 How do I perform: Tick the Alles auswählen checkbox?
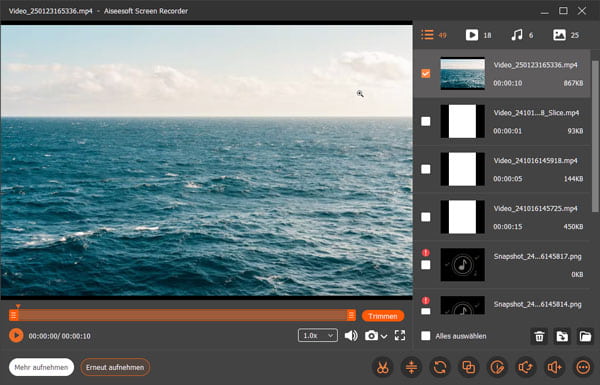tap(426, 336)
